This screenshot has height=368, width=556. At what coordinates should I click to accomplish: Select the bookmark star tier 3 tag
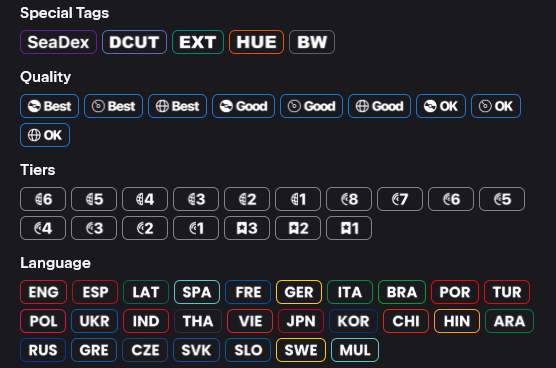pyautogui.click(x=247, y=228)
